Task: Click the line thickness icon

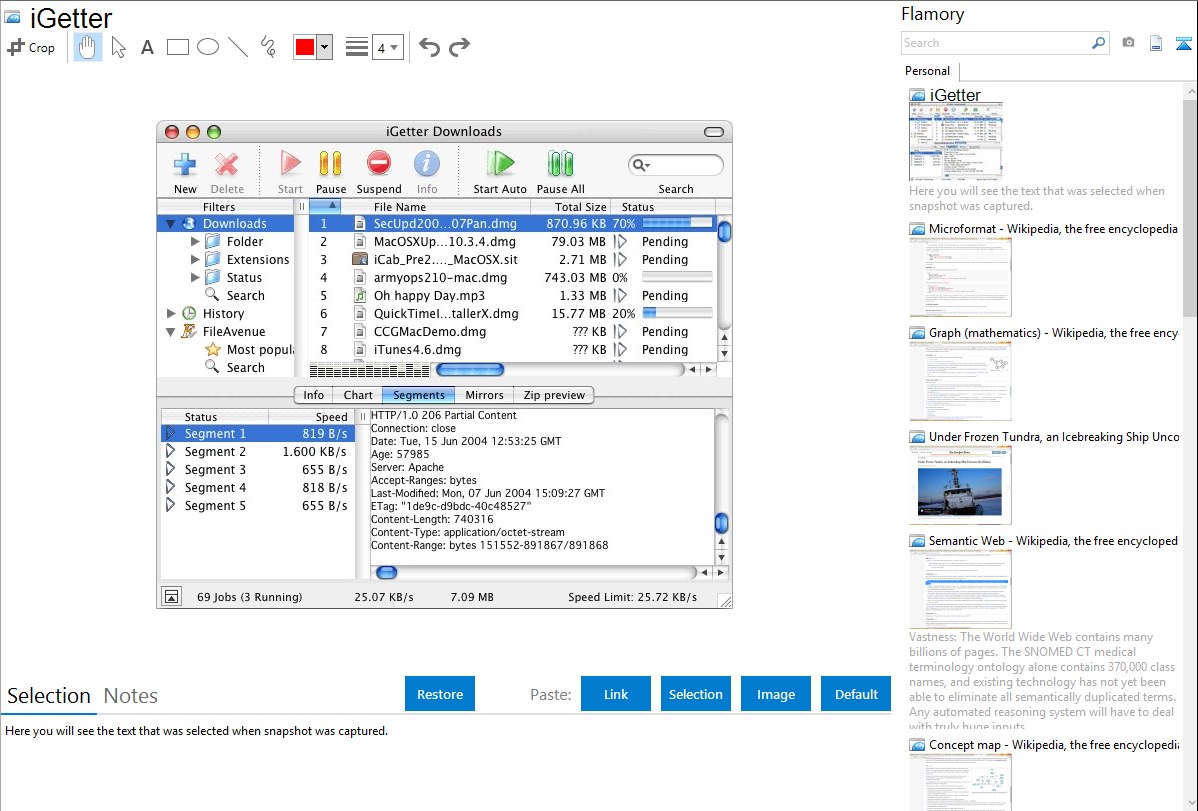Action: 357,47
